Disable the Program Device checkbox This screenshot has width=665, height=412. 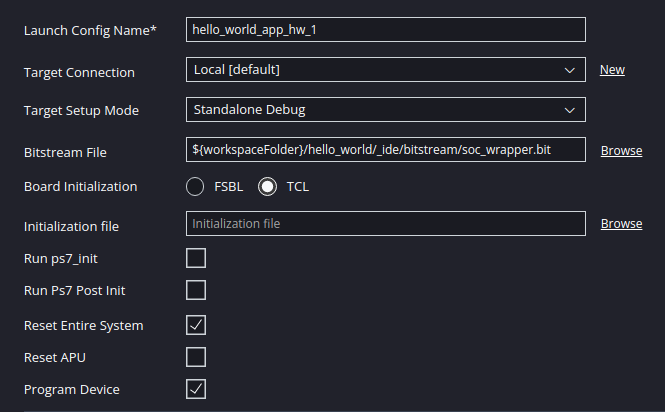[x=196, y=388]
